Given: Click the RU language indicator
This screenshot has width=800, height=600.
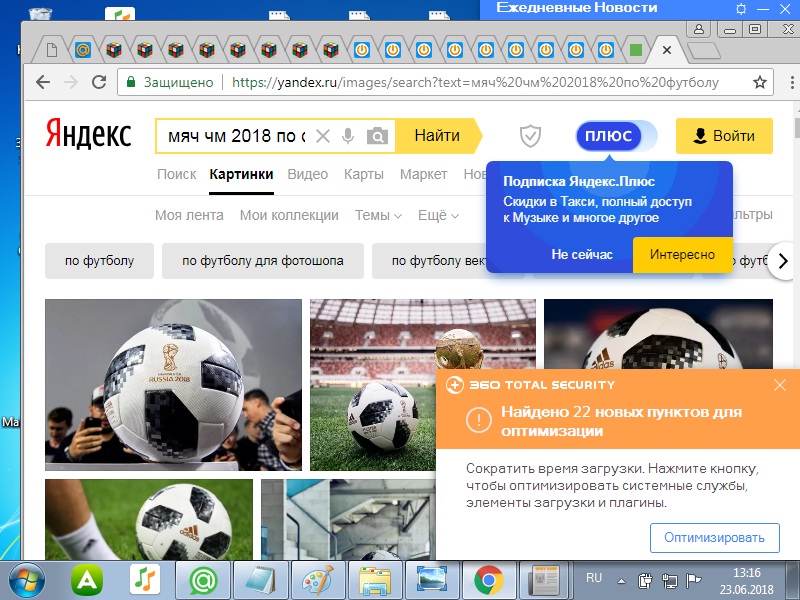Looking at the screenshot, I should pos(593,578).
